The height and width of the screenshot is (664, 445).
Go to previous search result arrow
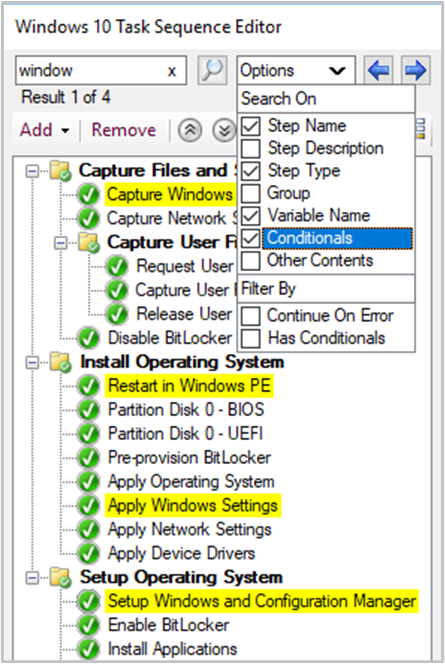379,70
